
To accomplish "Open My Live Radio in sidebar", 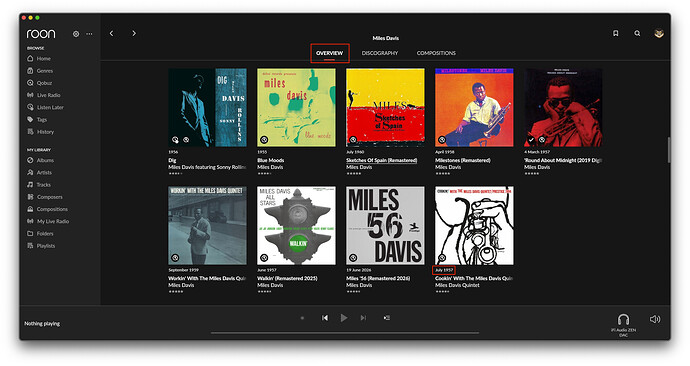I will point(48,221).
